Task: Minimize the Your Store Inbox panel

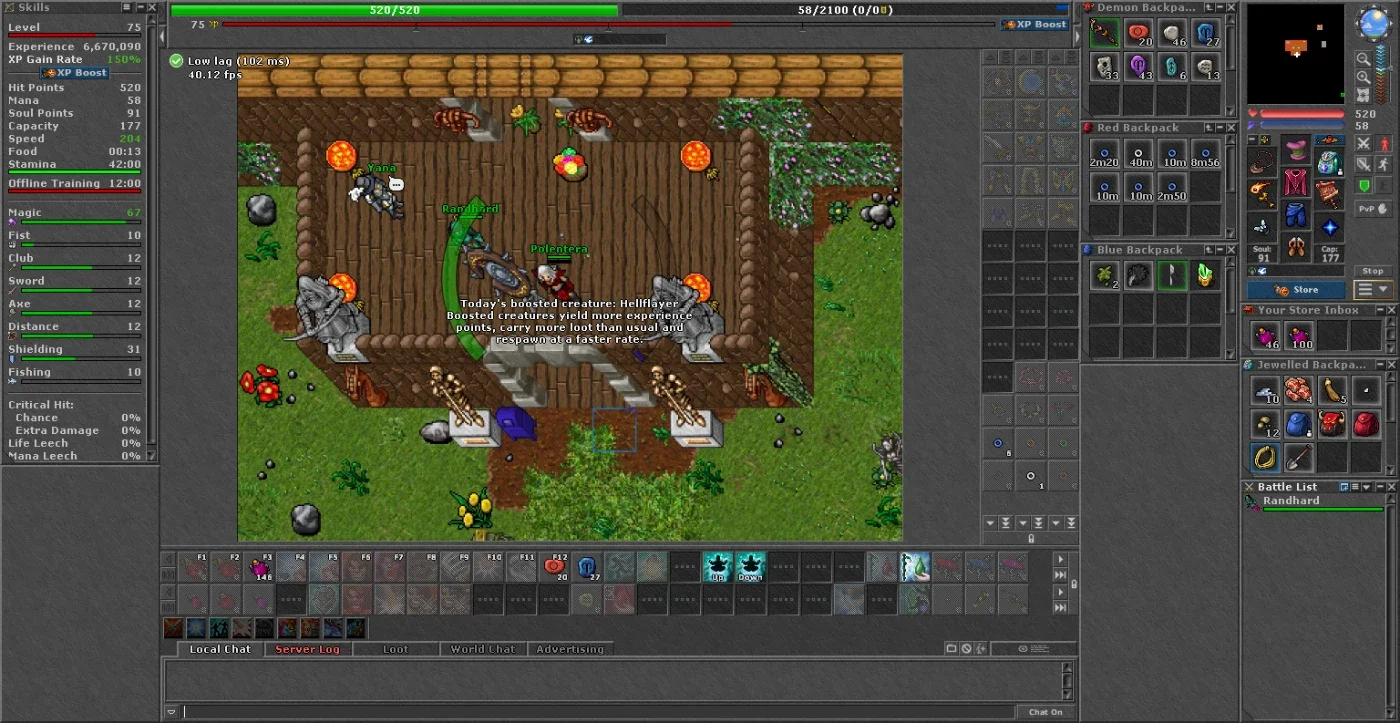Action: pos(1378,310)
